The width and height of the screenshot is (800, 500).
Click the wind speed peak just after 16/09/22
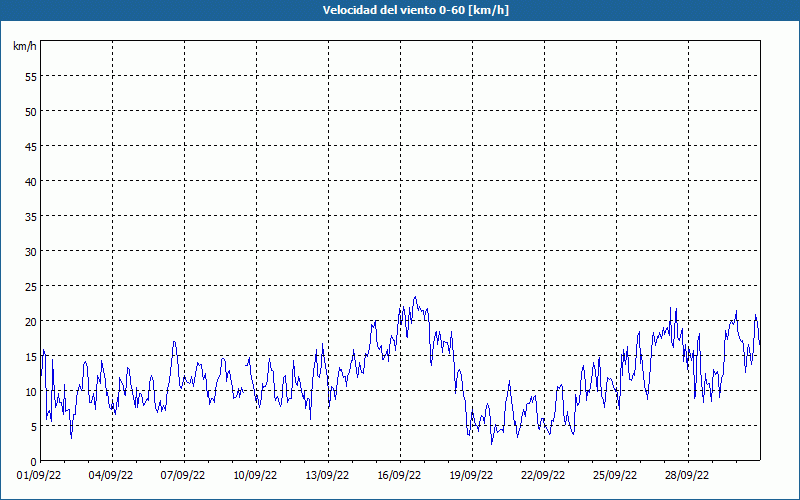415,297
